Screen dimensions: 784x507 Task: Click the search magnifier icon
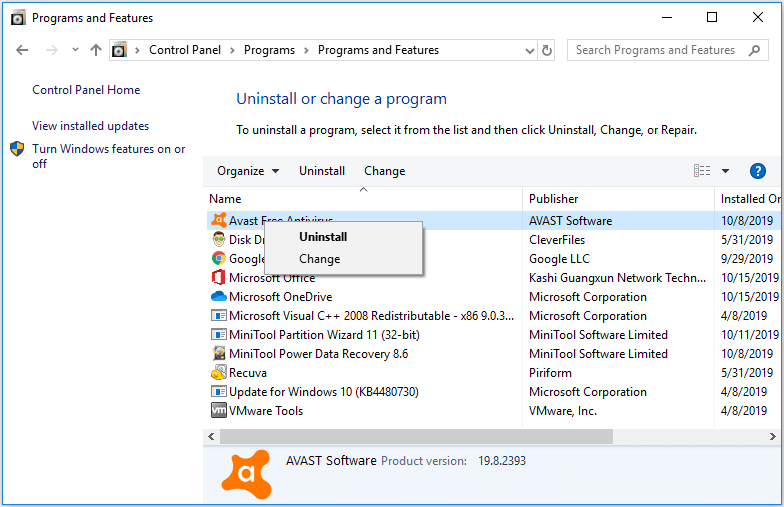754,50
